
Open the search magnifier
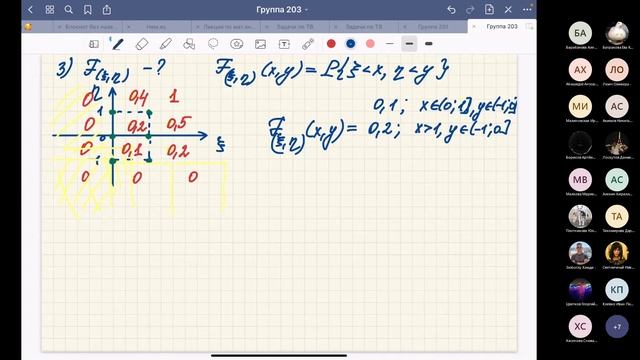pos(69,9)
